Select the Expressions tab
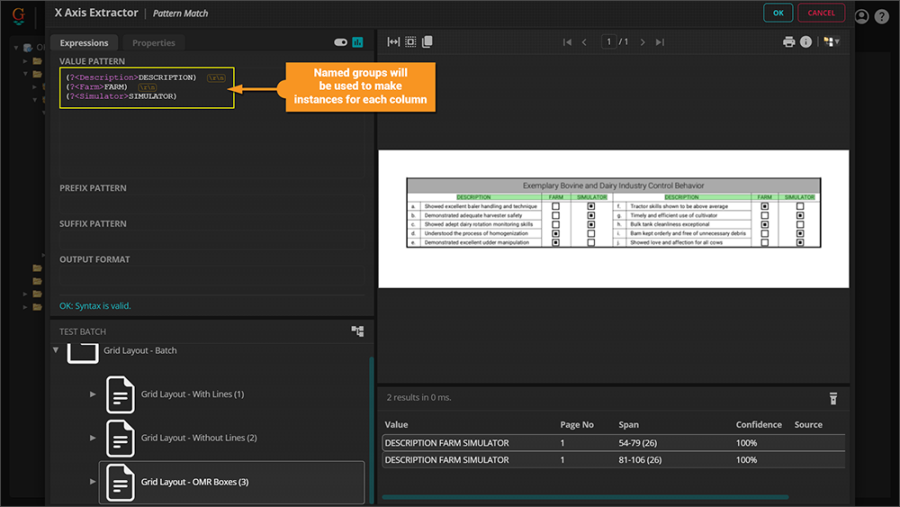900x507 pixels. [84, 43]
